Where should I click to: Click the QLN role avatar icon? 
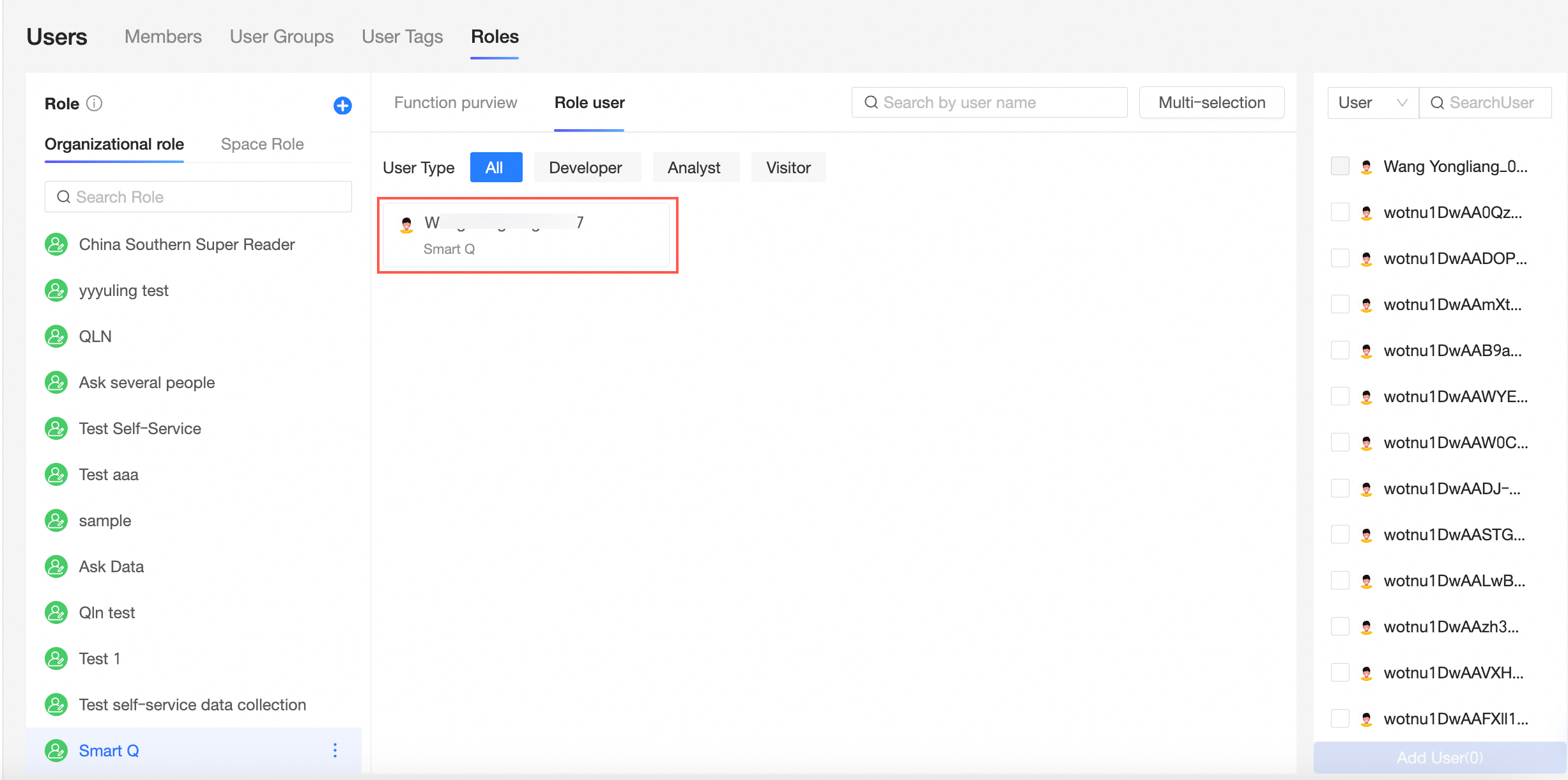click(56, 336)
